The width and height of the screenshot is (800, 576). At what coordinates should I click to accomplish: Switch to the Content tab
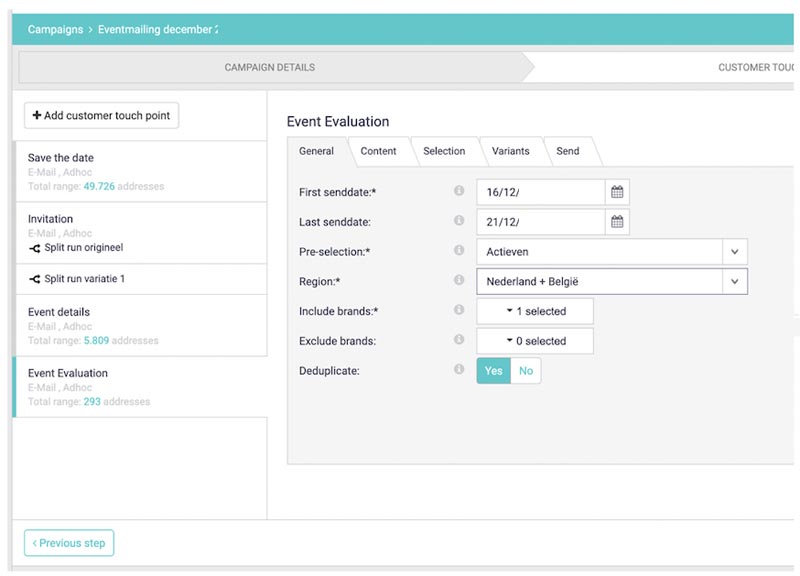click(379, 151)
